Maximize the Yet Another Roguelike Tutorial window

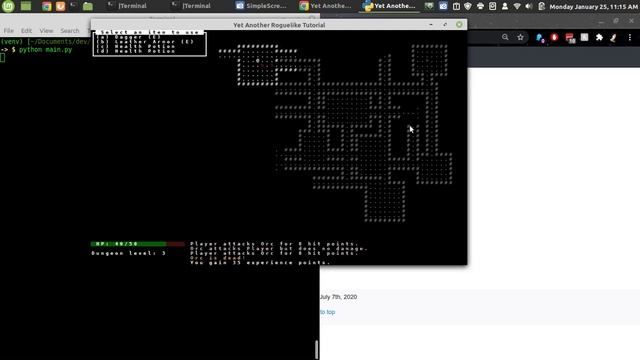445,25
